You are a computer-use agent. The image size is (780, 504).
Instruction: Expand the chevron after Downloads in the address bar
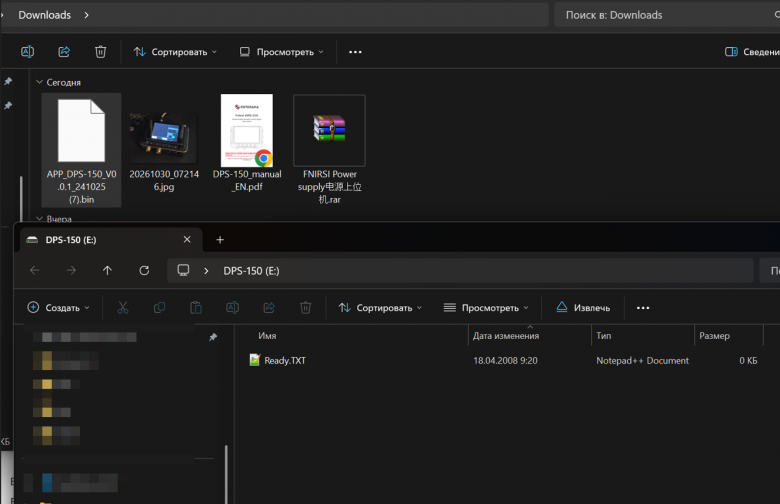pyautogui.click(x=87, y=15)
